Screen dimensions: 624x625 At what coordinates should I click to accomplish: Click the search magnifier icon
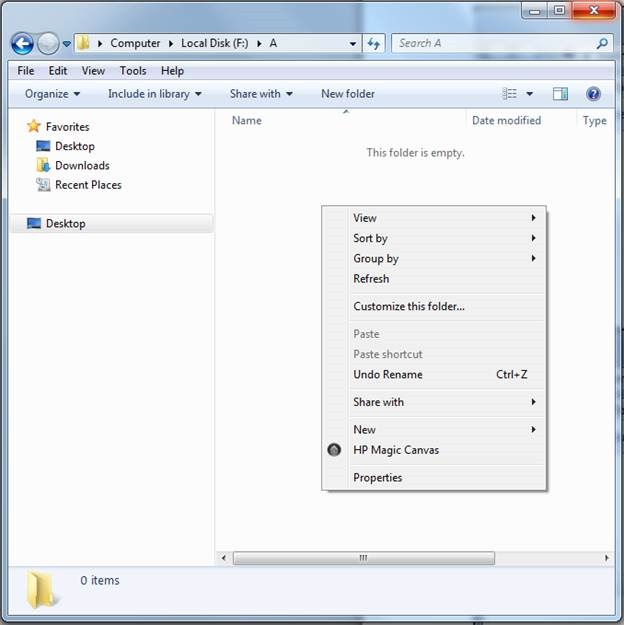pos(602,43)
